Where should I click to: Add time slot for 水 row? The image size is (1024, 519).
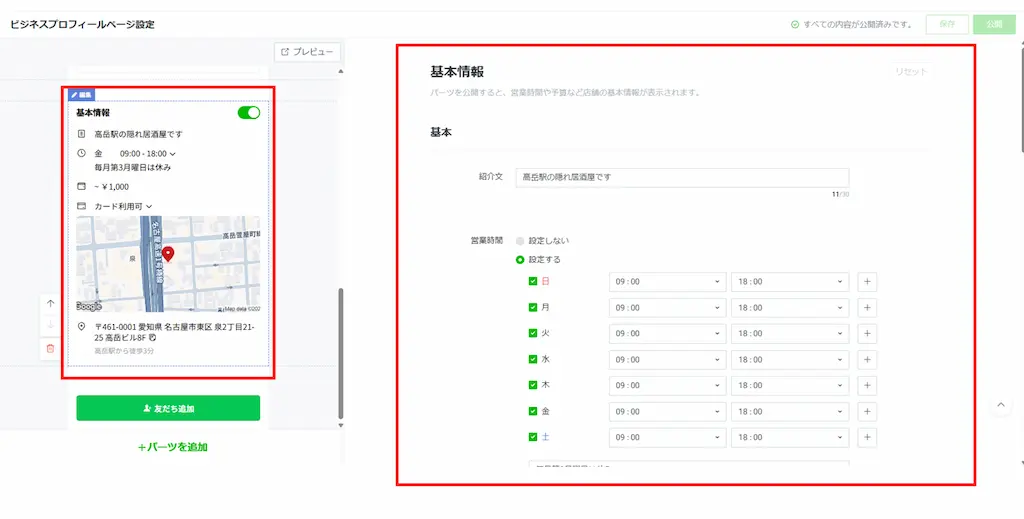[867, 360]
